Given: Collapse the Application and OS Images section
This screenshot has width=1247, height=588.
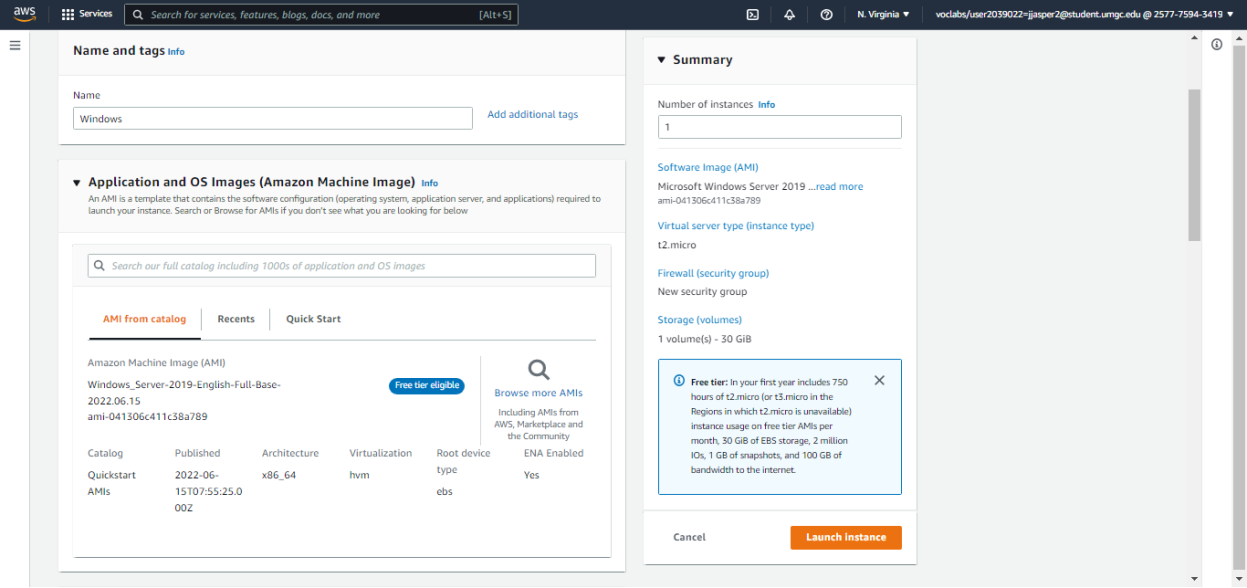Looking at the screenshot, I should click(76, 183).
